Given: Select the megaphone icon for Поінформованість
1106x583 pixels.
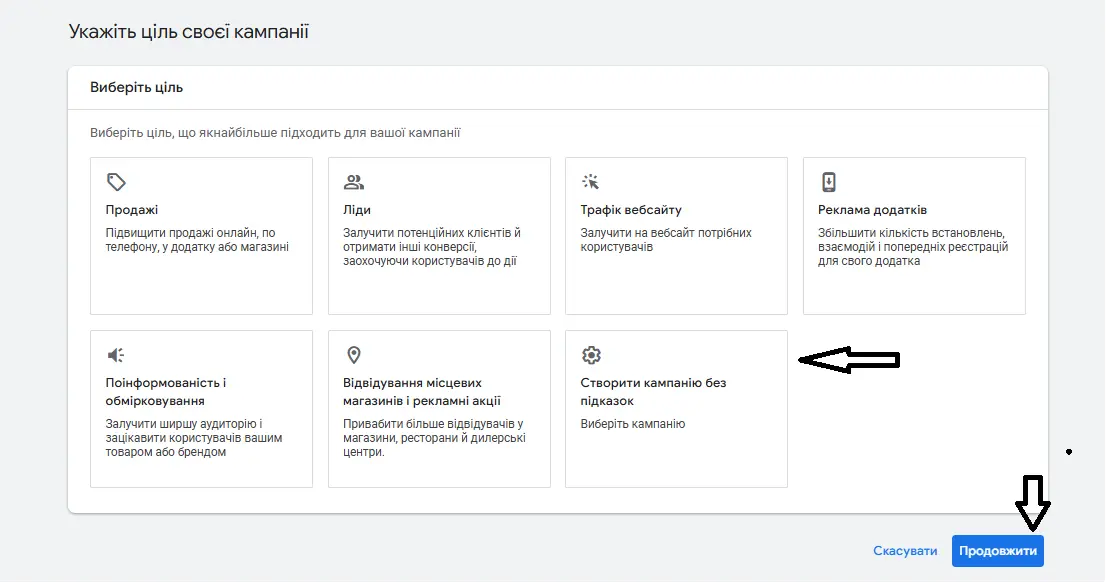Looking at the screenshot, I should click(117, 355).
